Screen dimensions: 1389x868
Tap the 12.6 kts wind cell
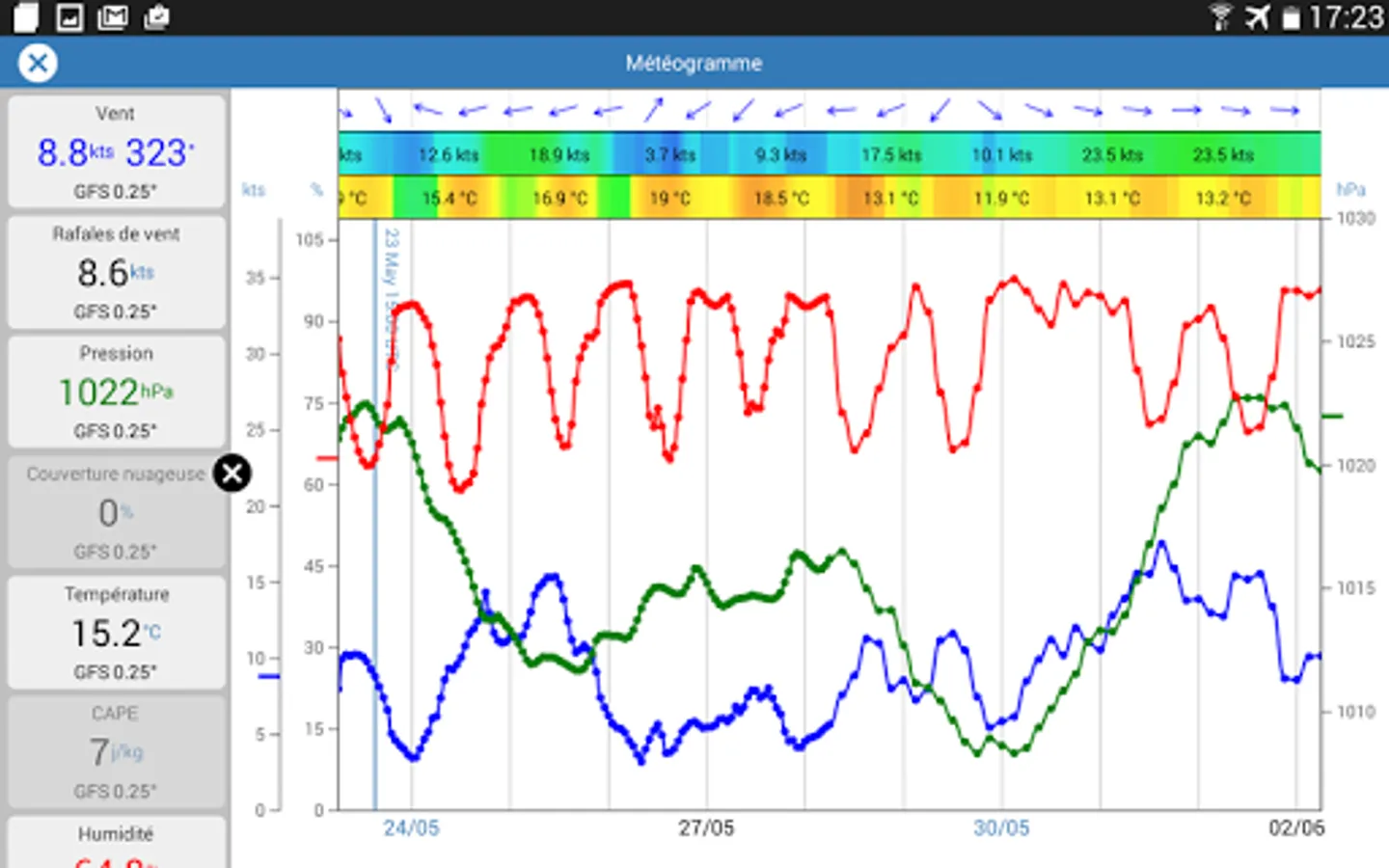point(449,154)
